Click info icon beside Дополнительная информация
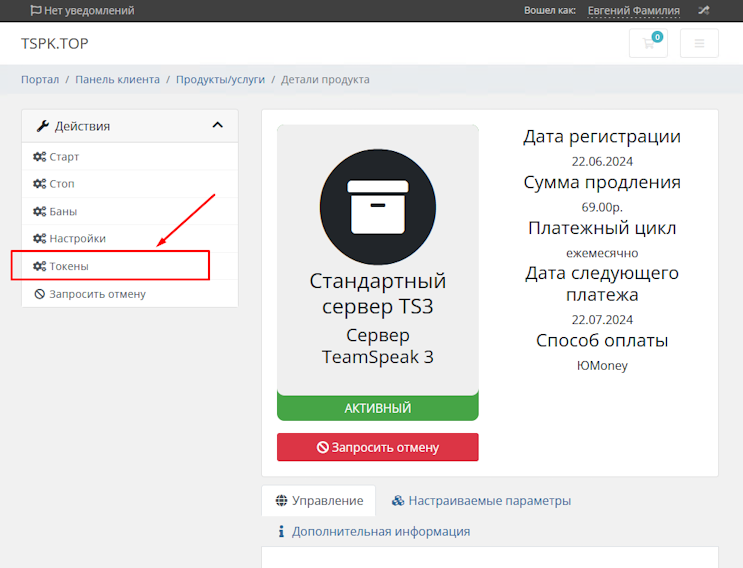This screenshot has height=568, width=743. coord(281,532)
